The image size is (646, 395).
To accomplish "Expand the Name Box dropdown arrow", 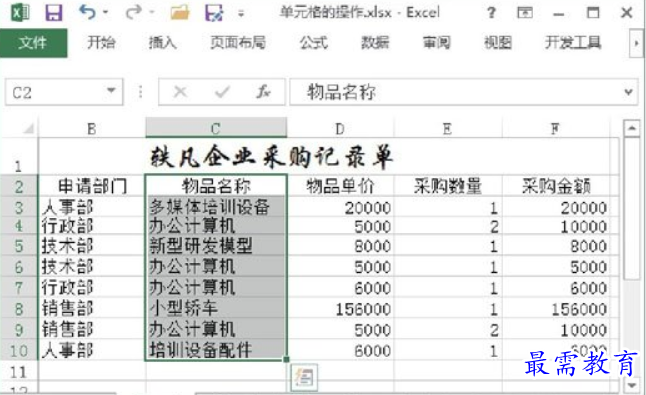I will 111,91.
